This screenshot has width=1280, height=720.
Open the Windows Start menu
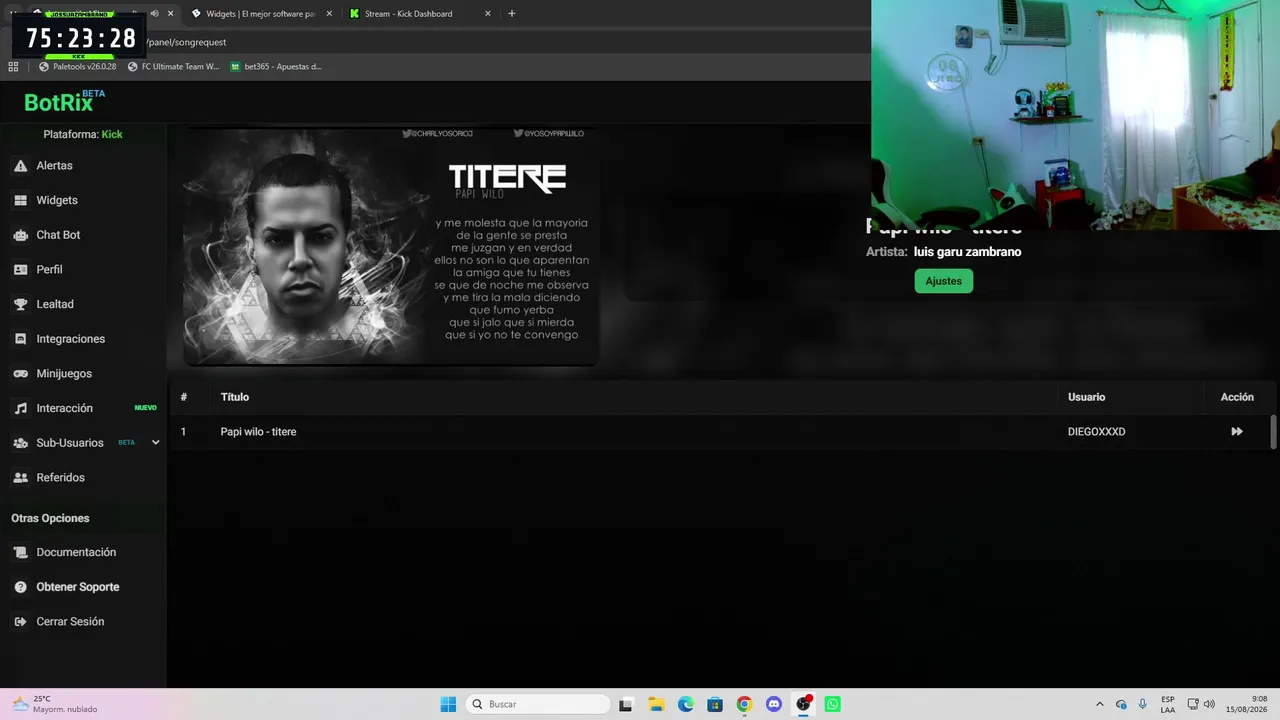click(448, 704)
